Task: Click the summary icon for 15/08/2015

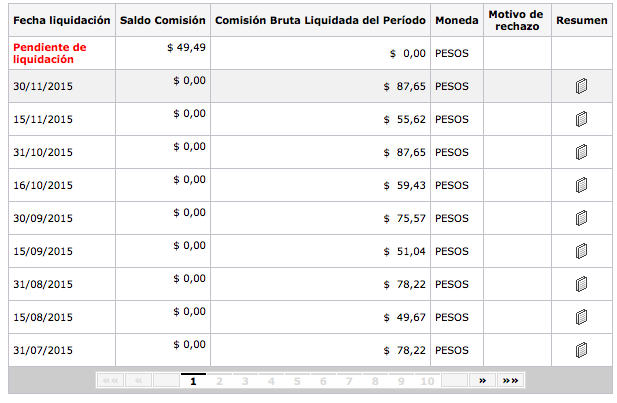Action: pos(581,318)
